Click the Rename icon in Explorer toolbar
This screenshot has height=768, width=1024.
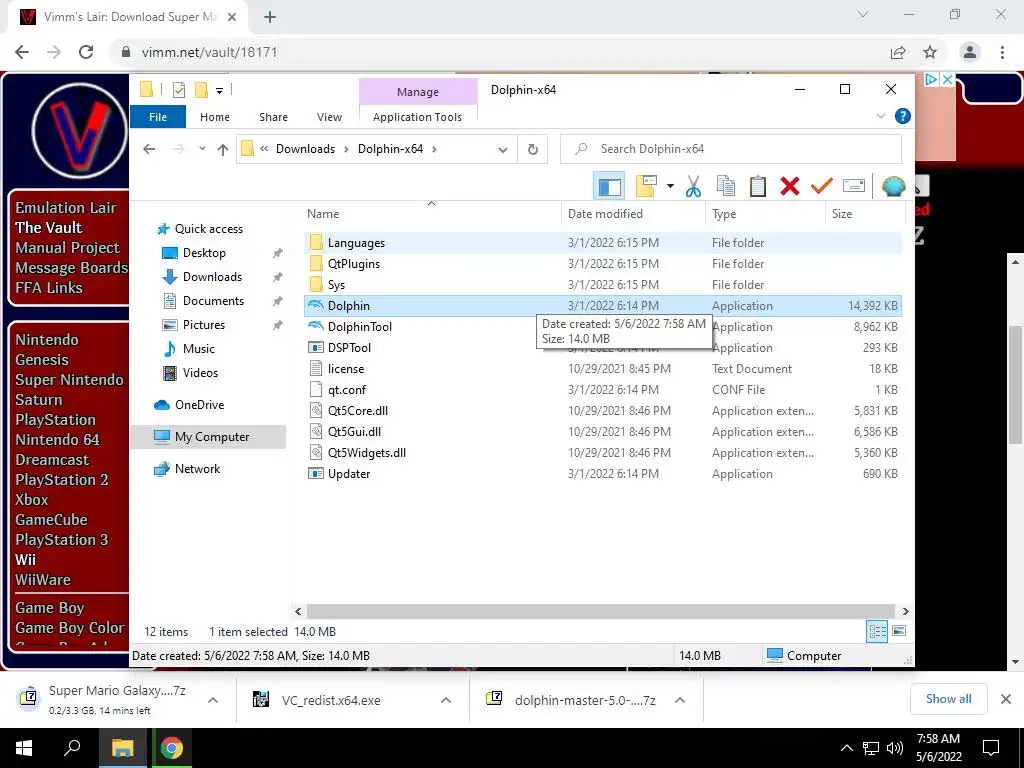(854, 187)
